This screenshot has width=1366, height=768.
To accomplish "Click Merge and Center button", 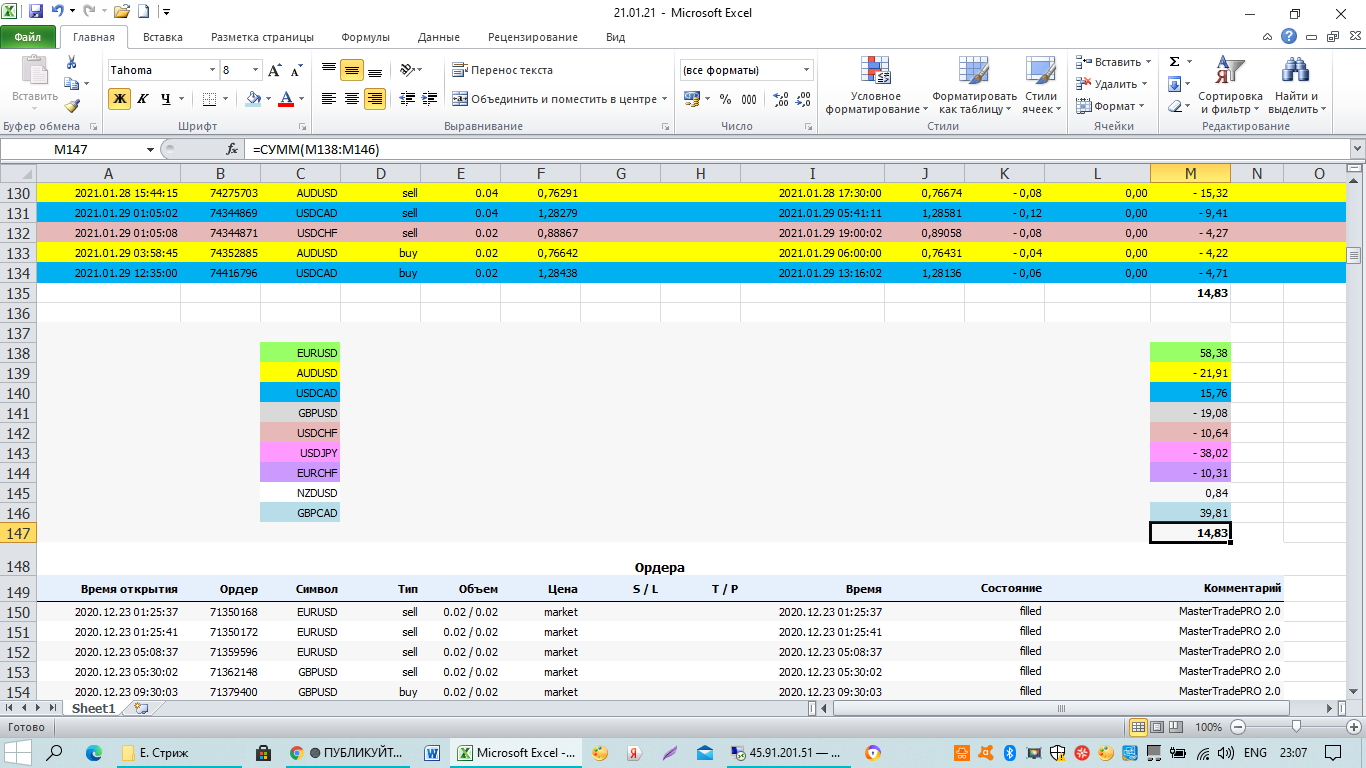I will tap(553, 99).
